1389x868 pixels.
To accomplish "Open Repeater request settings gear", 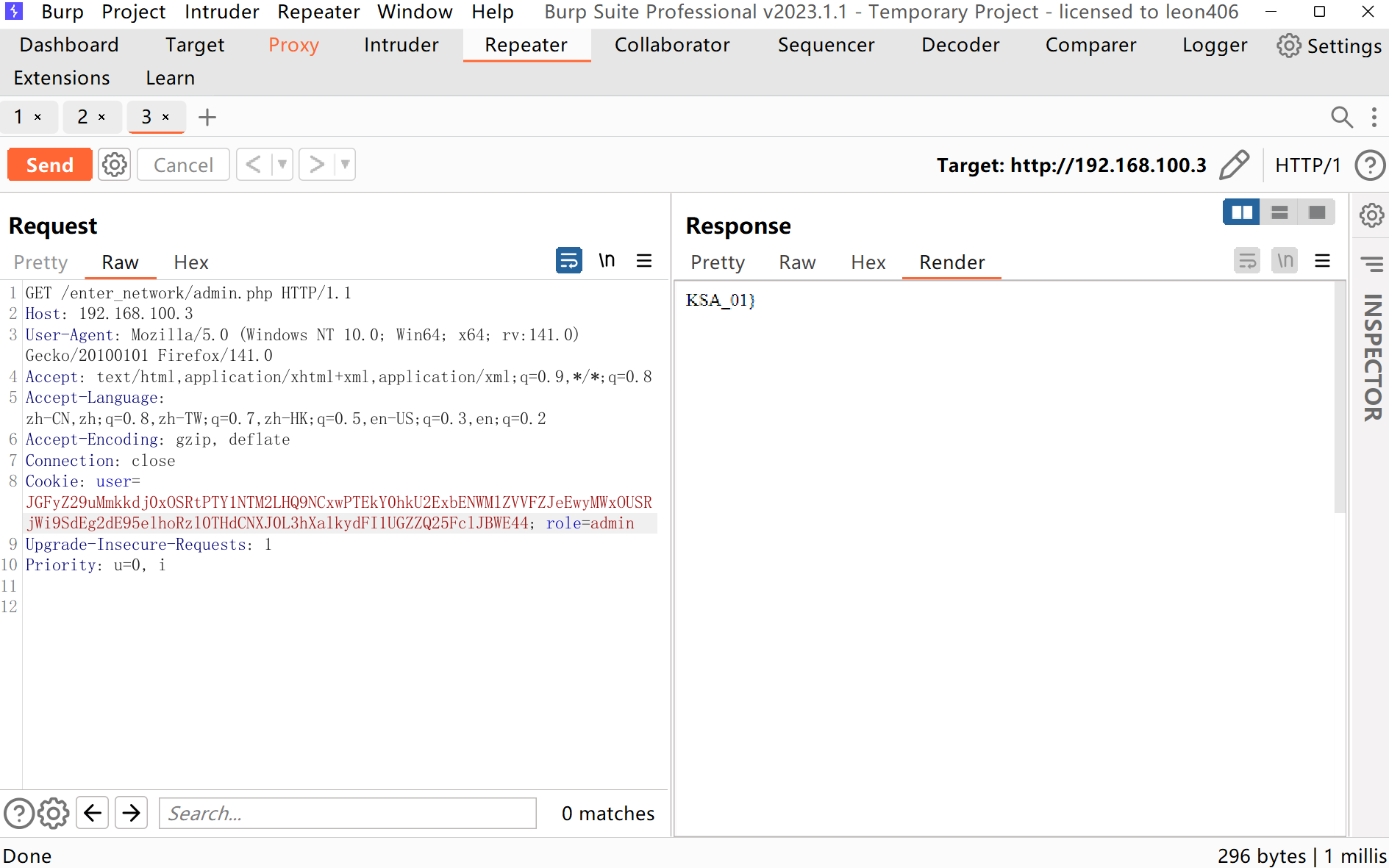I will (115, 165).
